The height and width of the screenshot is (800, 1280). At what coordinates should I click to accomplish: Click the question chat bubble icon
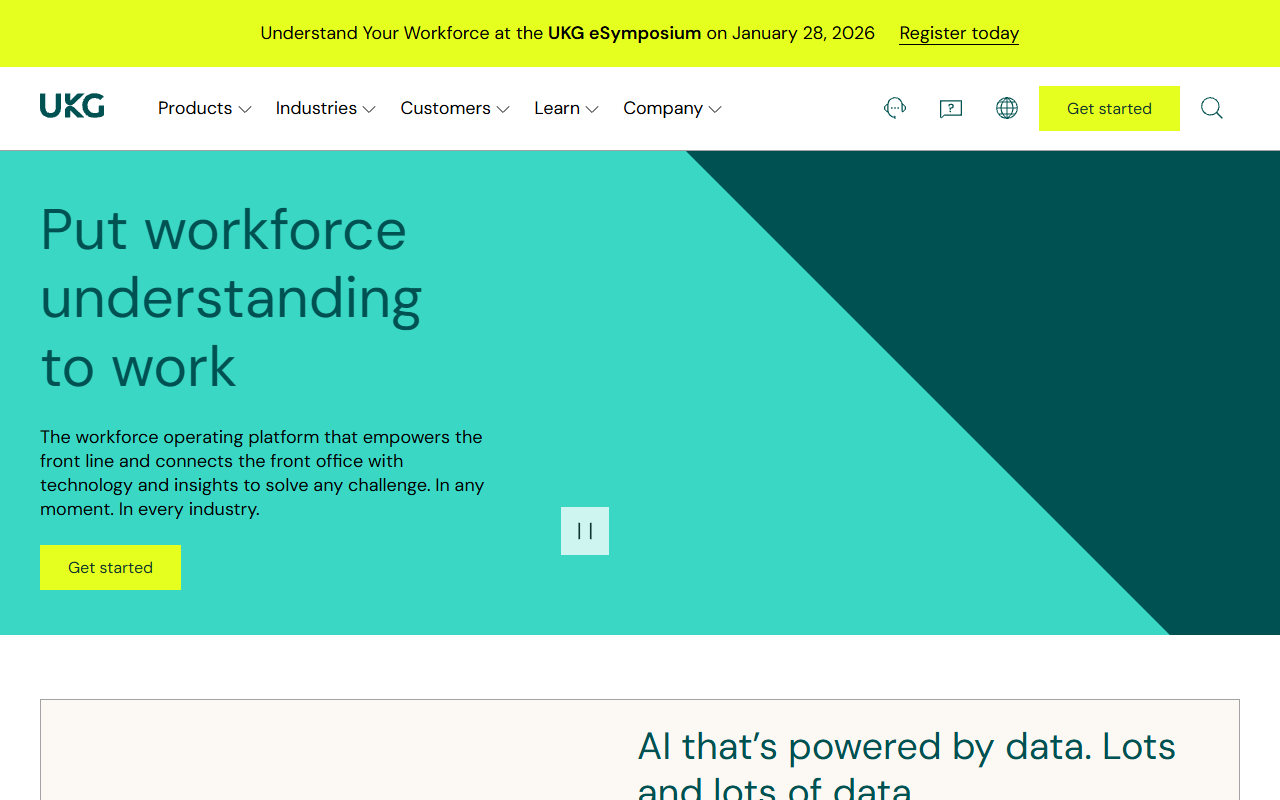pos(951,108)
